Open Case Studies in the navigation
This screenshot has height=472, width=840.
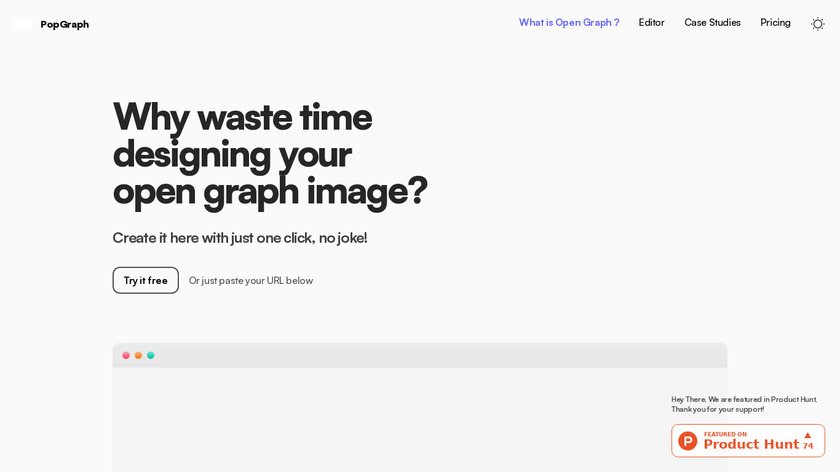712,23
